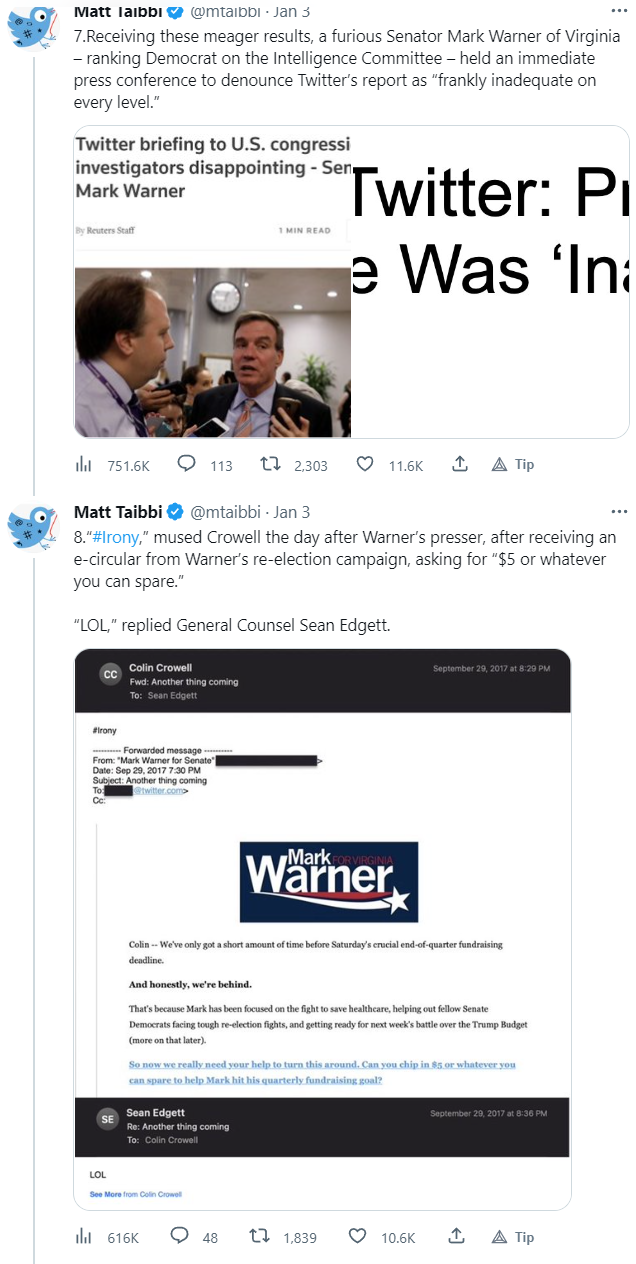Open view stats showing 616K
Screen dimensions: 636x1264
85,1236
